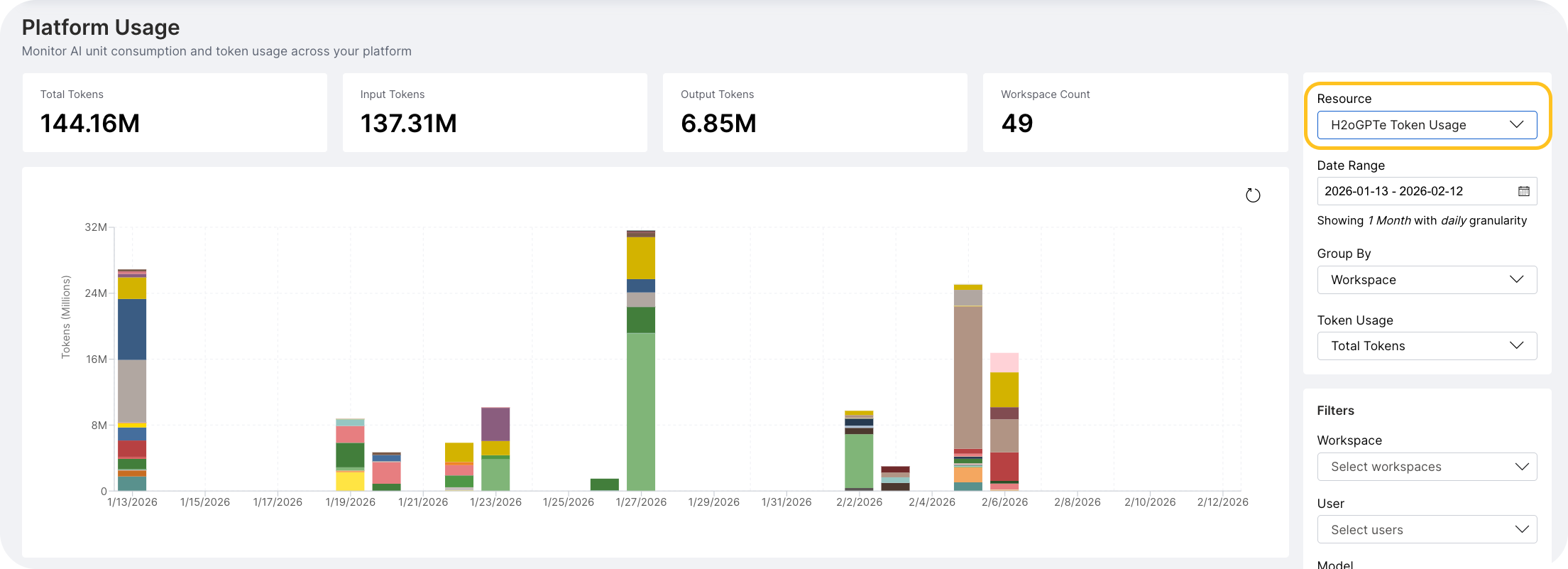Viewport: 1568px width, 569px height.
Task: Click the 'Showing 1 Month with daily granularity' text
Action: point(1422,221)
